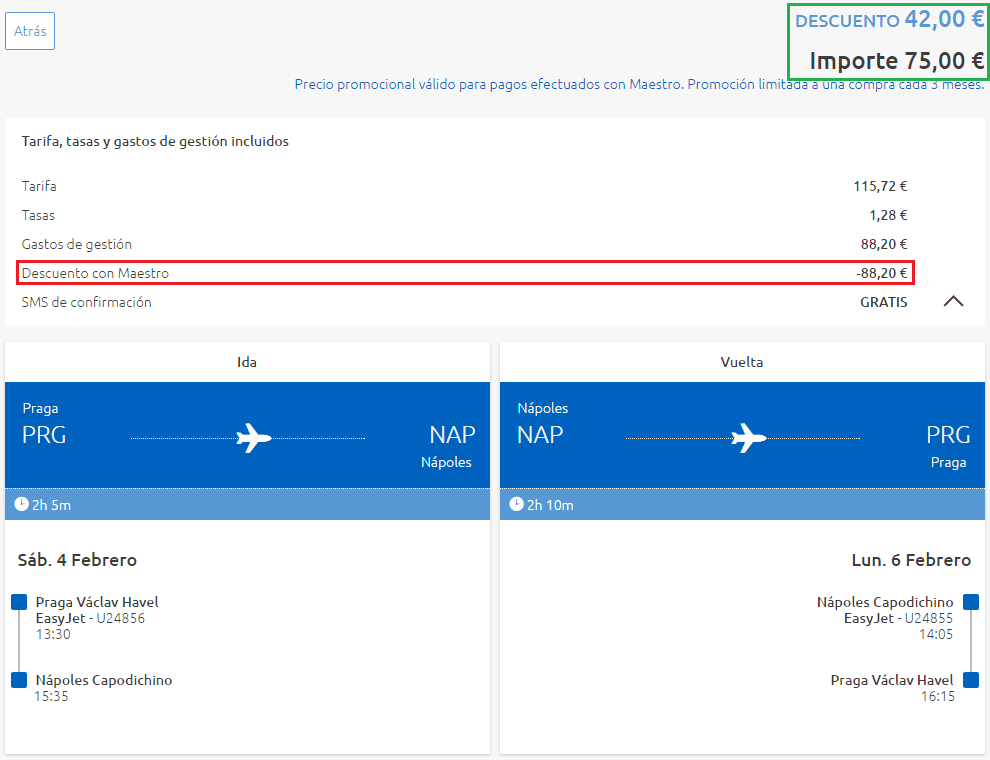The image size is (990, 760).
Task: Click the DESCUENTO 42,00 € label
Action: click(889, 20)
